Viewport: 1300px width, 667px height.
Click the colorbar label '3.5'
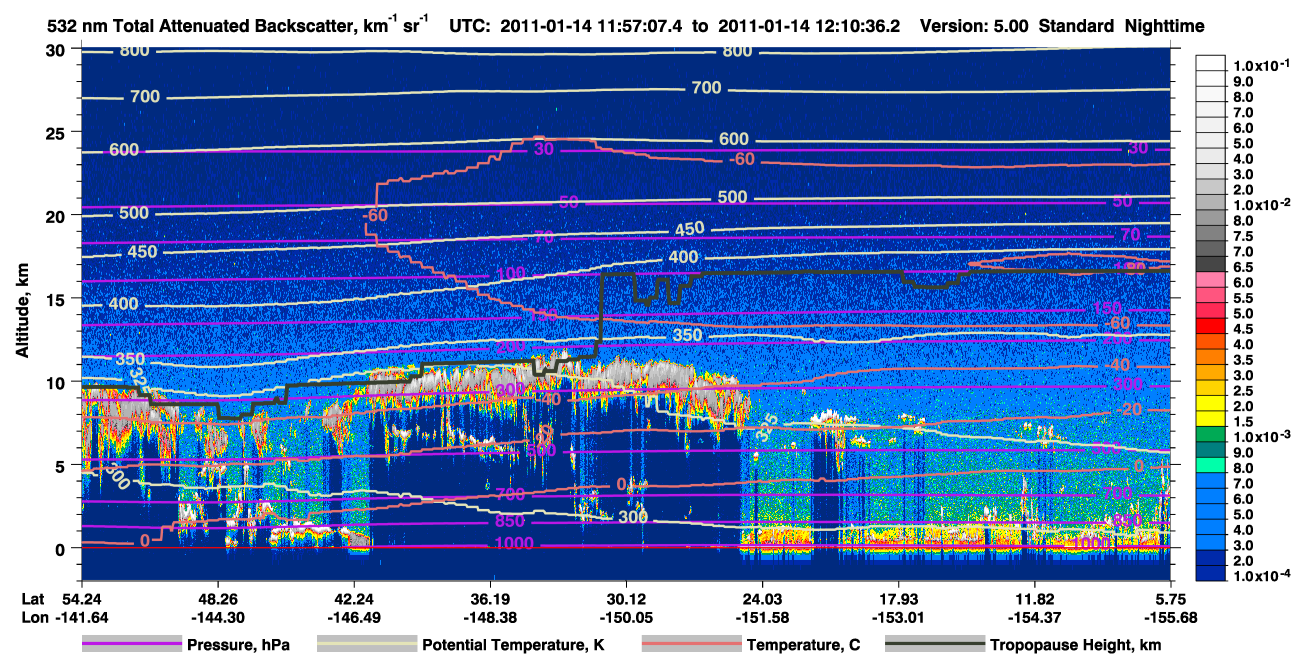[x=1245, y=360]
